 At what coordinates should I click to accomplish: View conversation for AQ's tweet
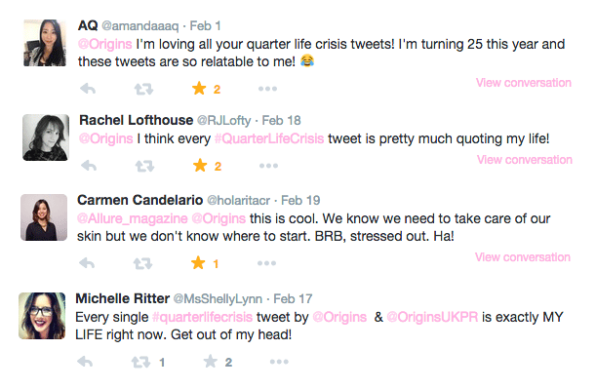click(523, 83)
